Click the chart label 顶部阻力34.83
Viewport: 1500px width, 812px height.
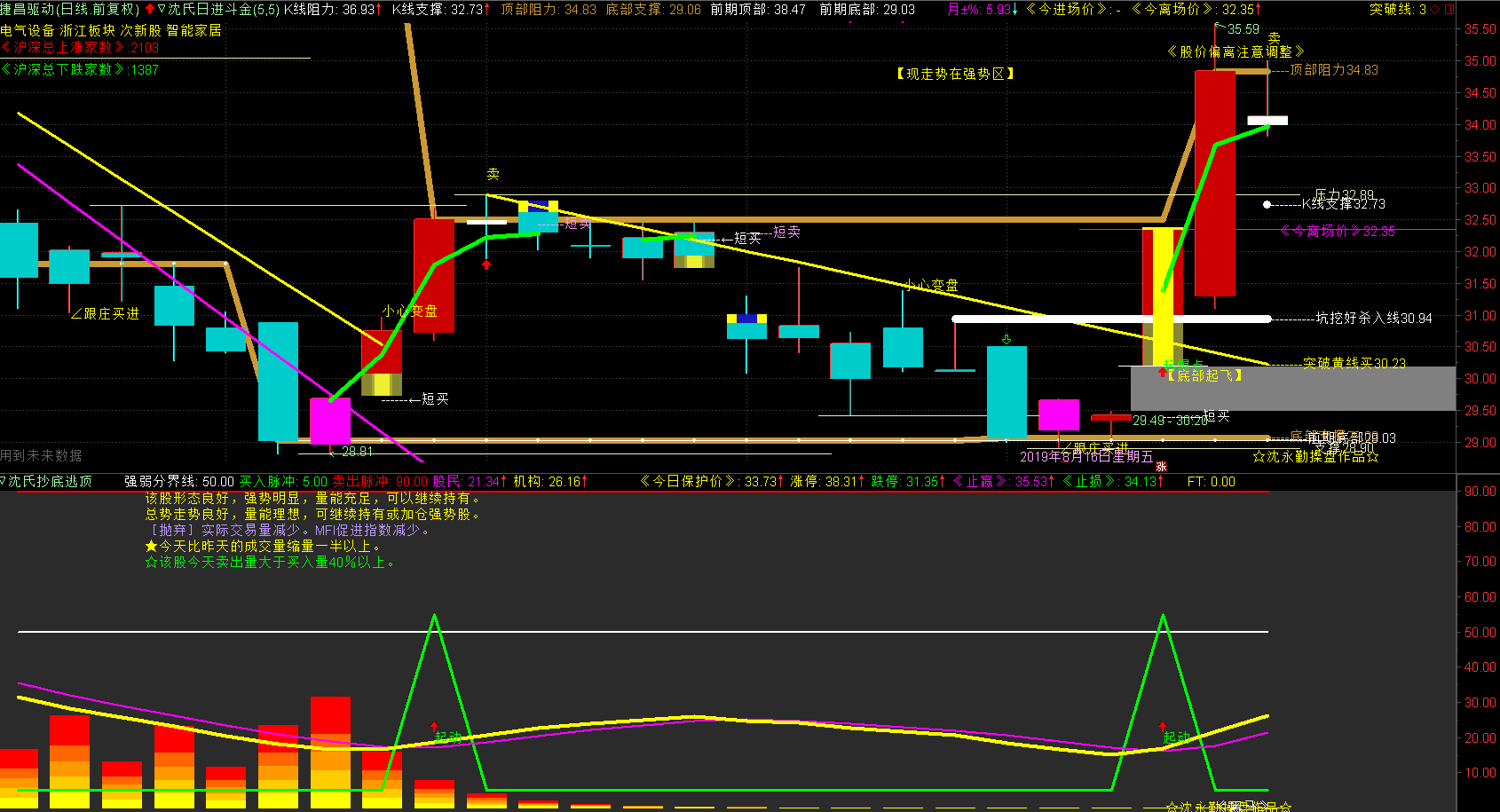(x=1334, y=70)
